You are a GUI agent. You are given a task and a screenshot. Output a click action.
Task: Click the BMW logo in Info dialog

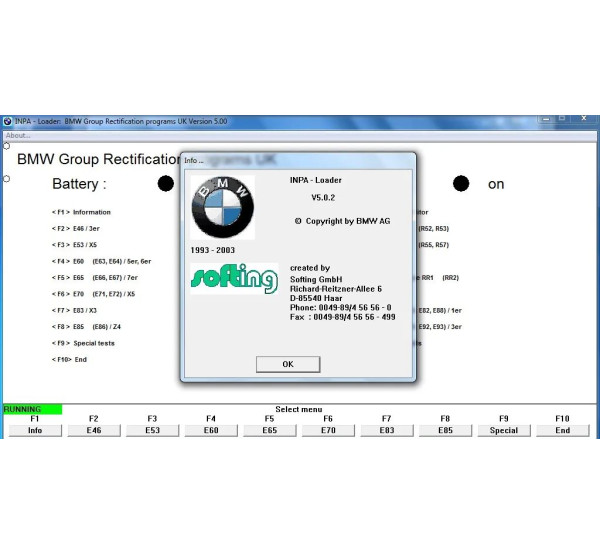(x=223, y=208)
